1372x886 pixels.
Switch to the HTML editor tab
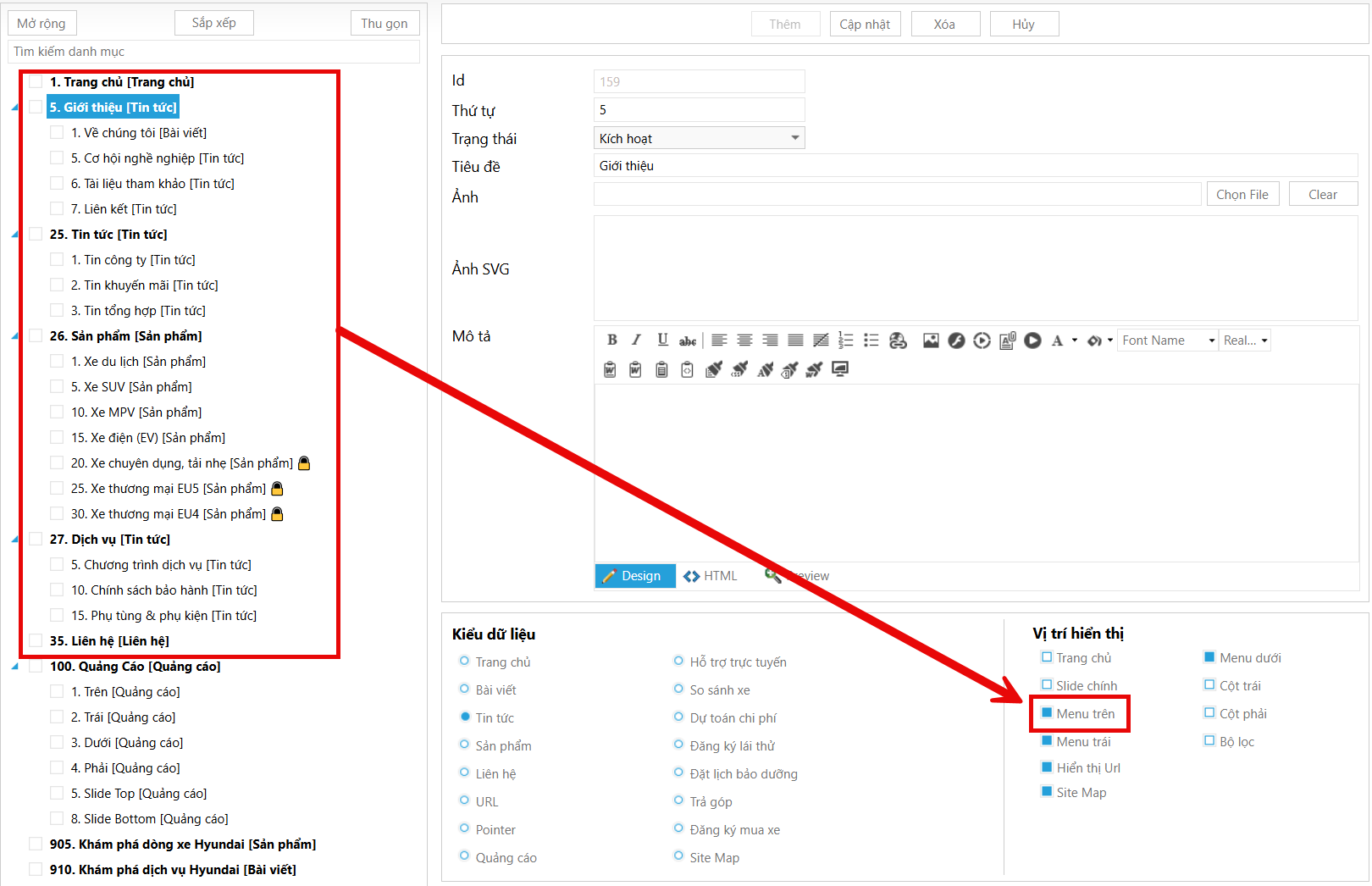coord(711,576)
